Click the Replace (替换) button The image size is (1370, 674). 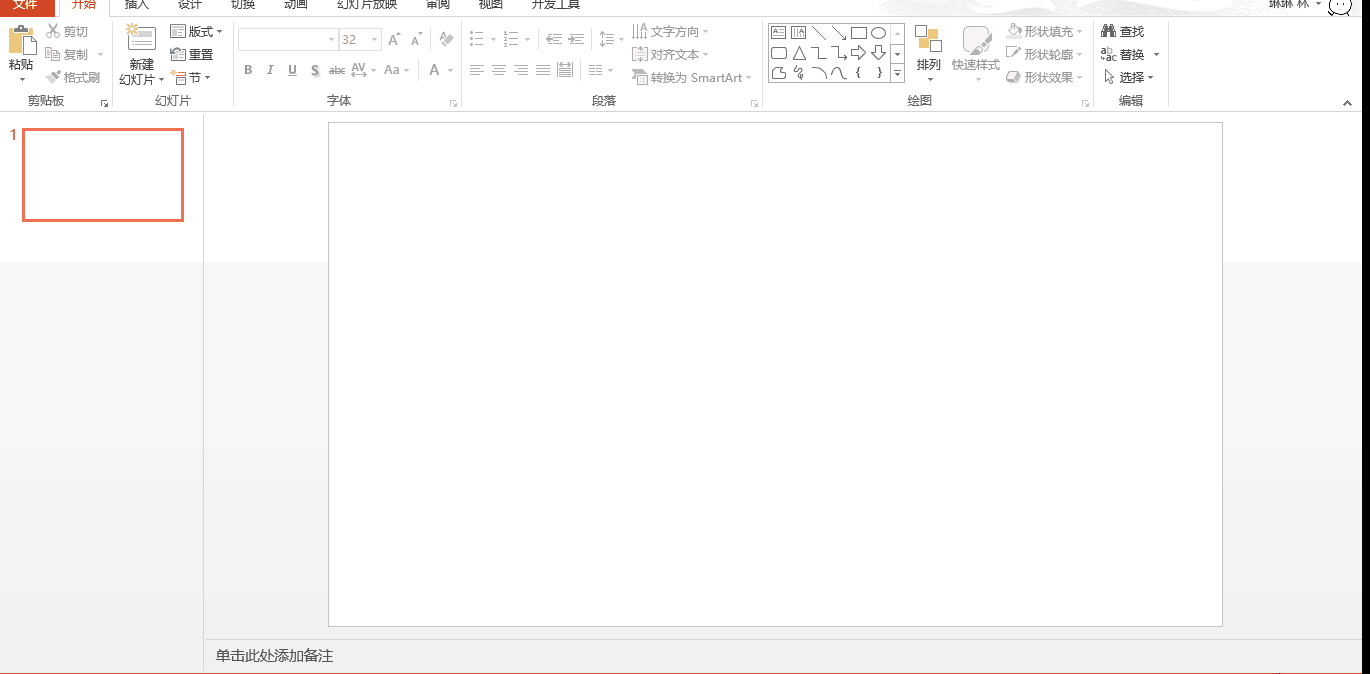1126,54
